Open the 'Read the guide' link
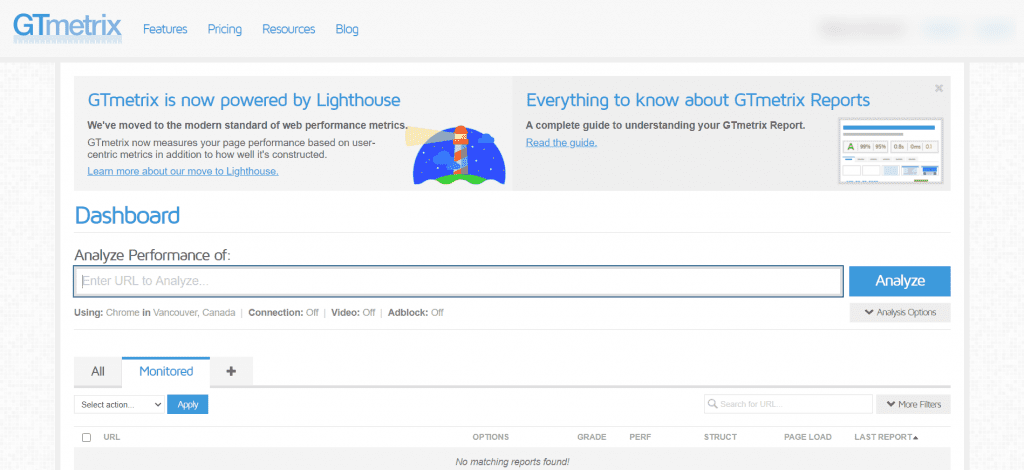The height and width of the screenshot is (470, 1024). tap(561, 142)
